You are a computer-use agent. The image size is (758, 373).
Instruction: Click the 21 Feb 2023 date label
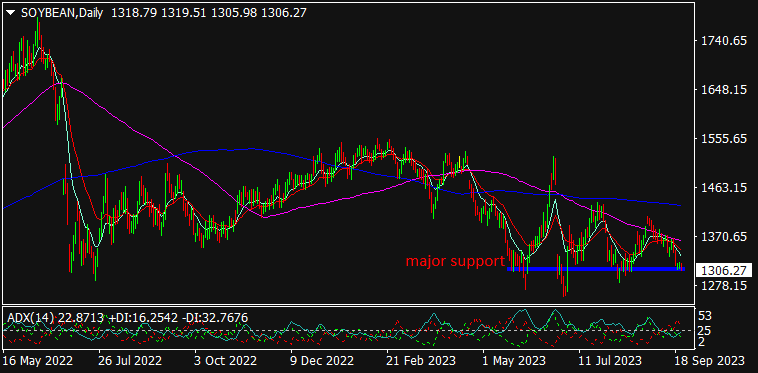[x=422, y=361]
